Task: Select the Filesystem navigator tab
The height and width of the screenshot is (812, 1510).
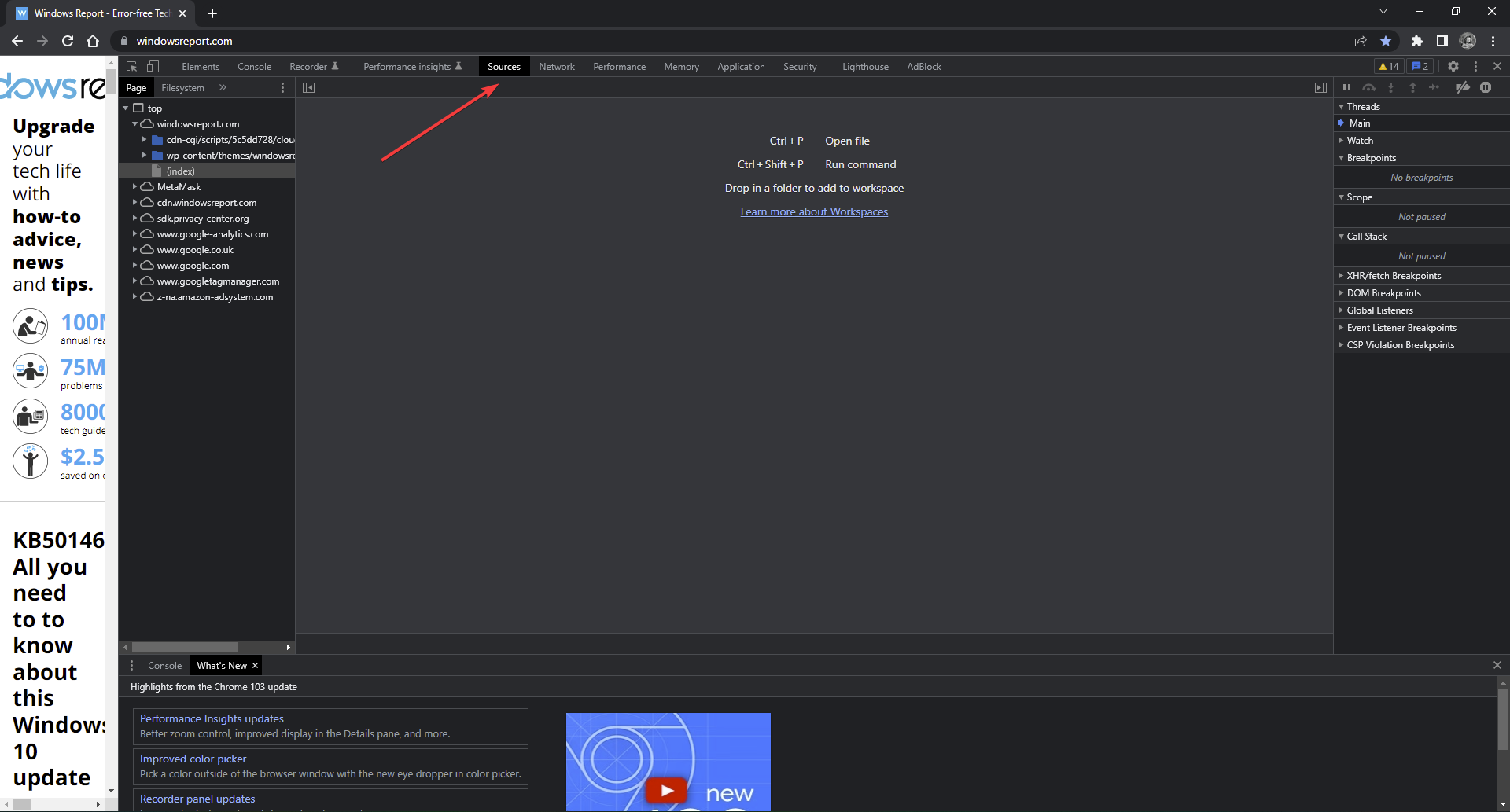Action: [182, 88]
